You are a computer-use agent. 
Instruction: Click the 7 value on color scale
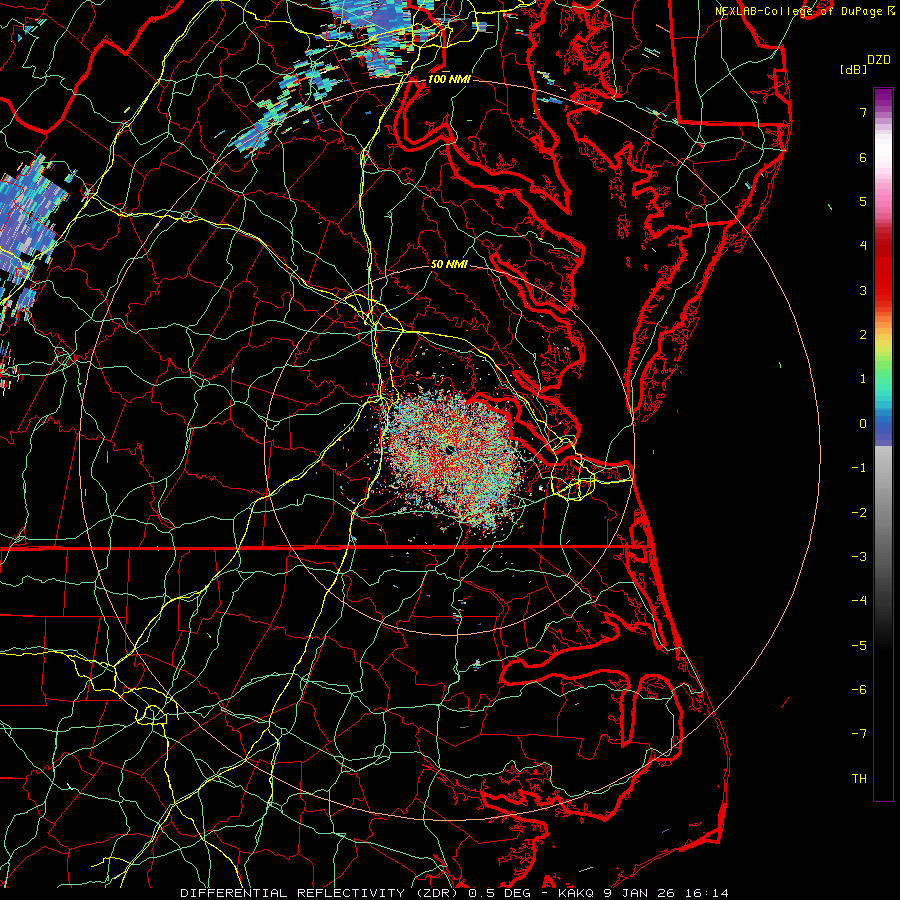click(x=863, y=112)
